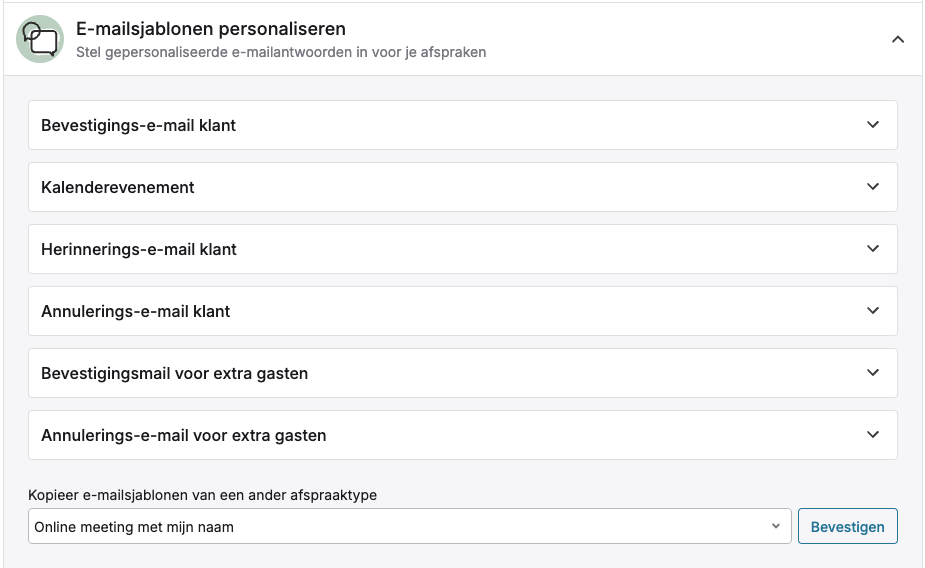Expand Annulerings-e-mail voor extra gasten section

point(462,435)
